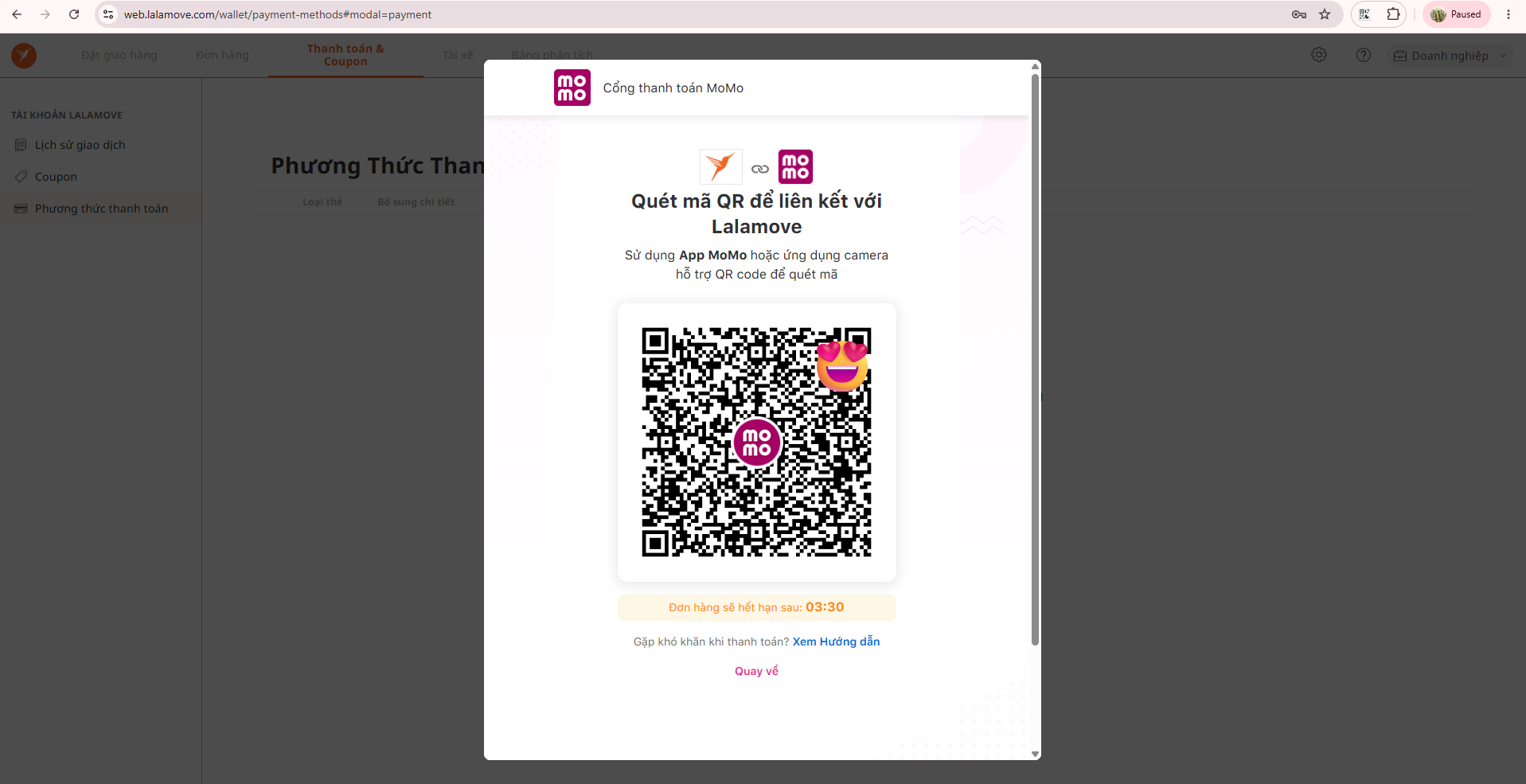
Task: Switch to the Đặt giao hàng tab
Action: point(119,55)
